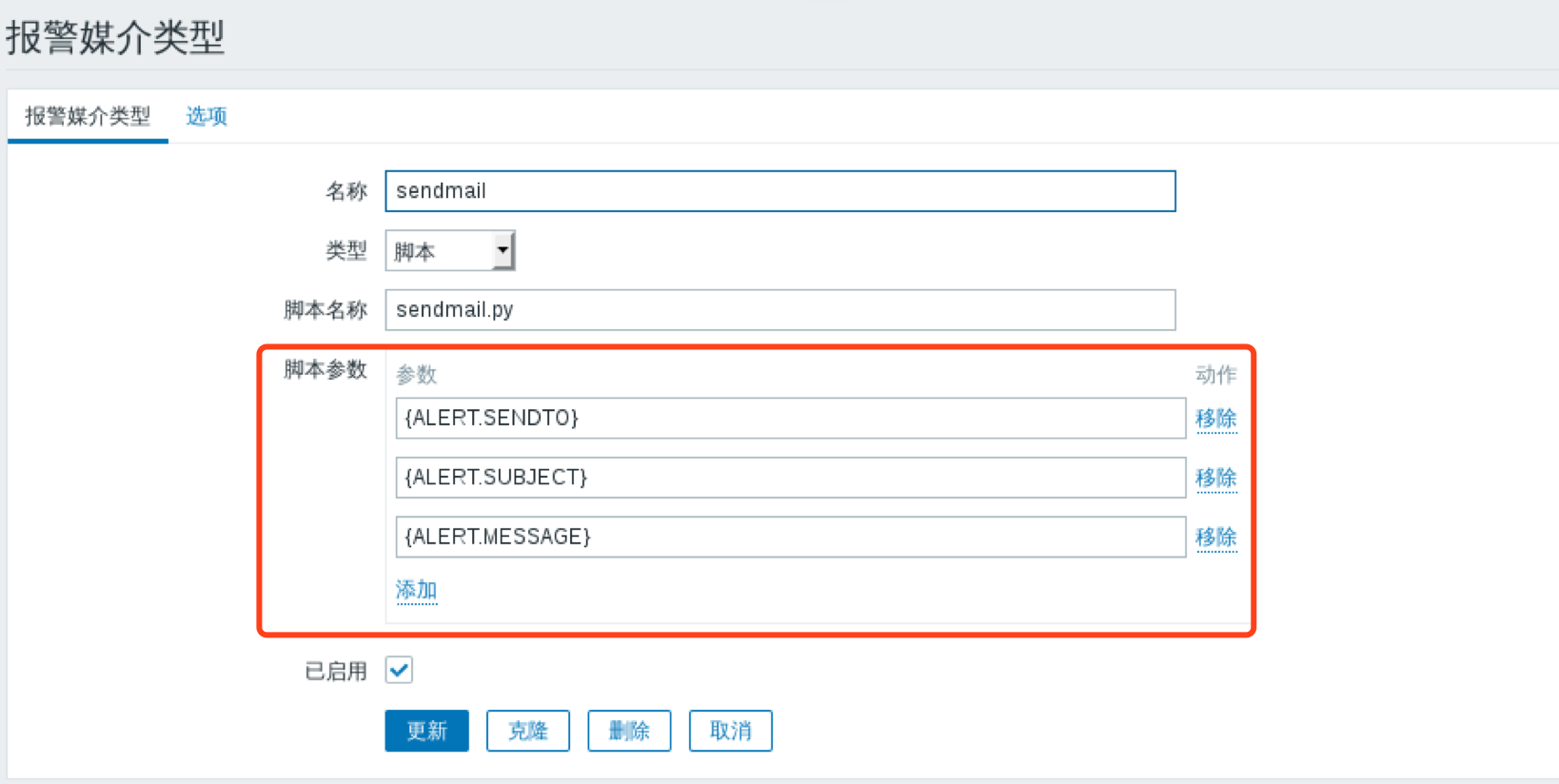Cancel editing with the 取消 button
Viewport: 1559px width, 784px height.
[730, 731]
